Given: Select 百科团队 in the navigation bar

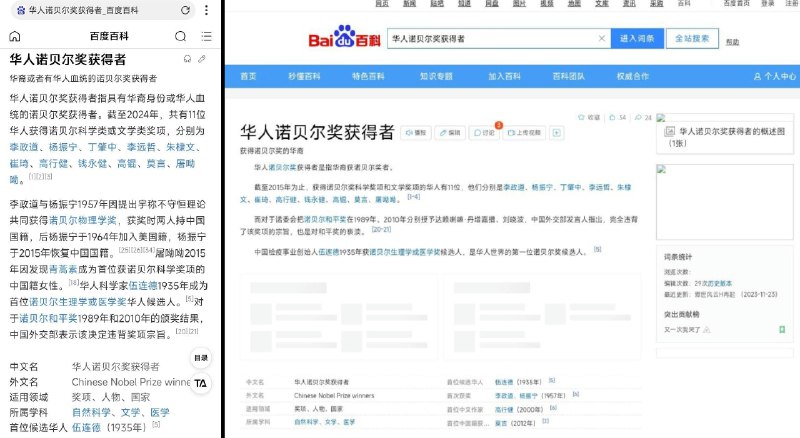Looking at the screenshot, I should [568, 77].
